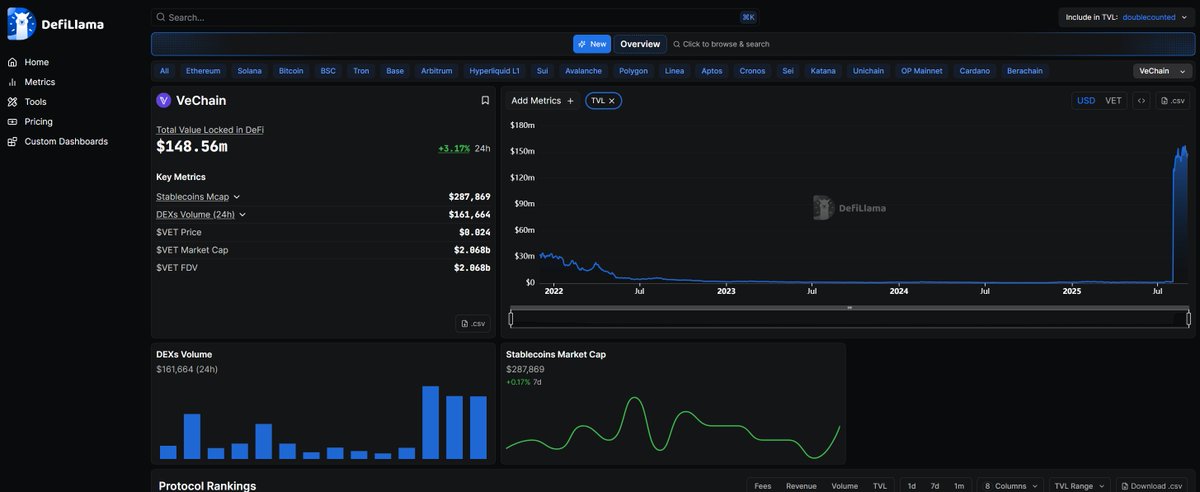Download chart .csv file
1200x492 pixels.
click(1173, 101)
